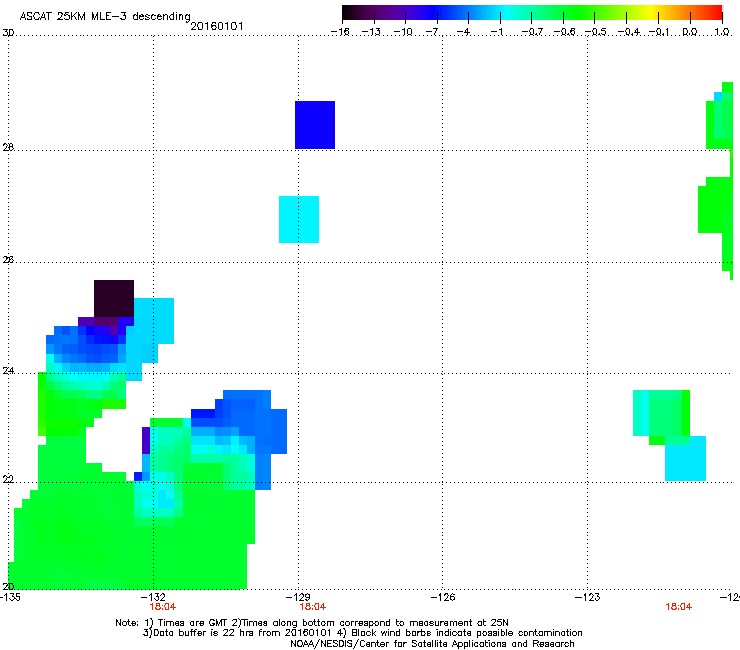Screen dimensions: 740x650
Task: Click the date label 20160101
Action: click(x=217, y=26)
